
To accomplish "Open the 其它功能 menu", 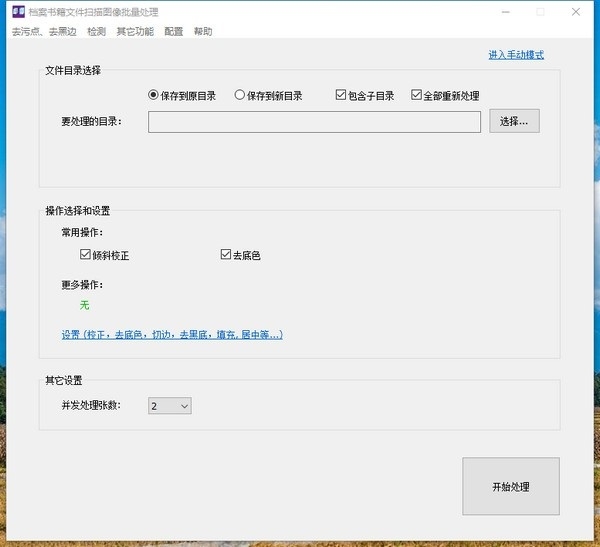I will 135,31.
